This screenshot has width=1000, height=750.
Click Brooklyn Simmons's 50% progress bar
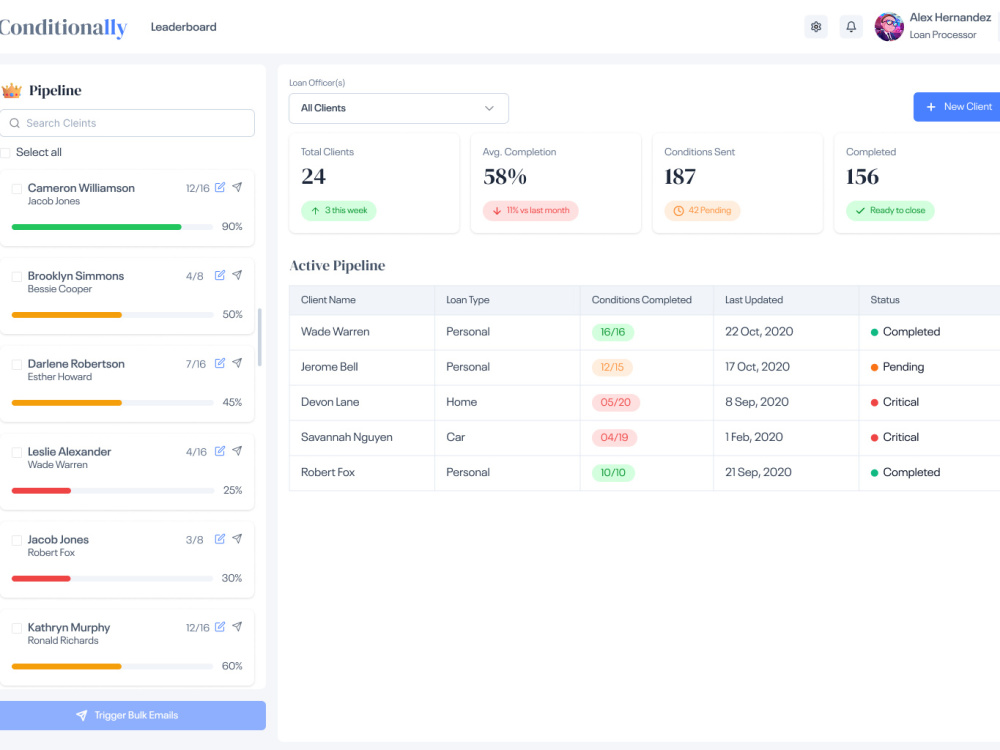pyautogui.click(x=112, y=315)
